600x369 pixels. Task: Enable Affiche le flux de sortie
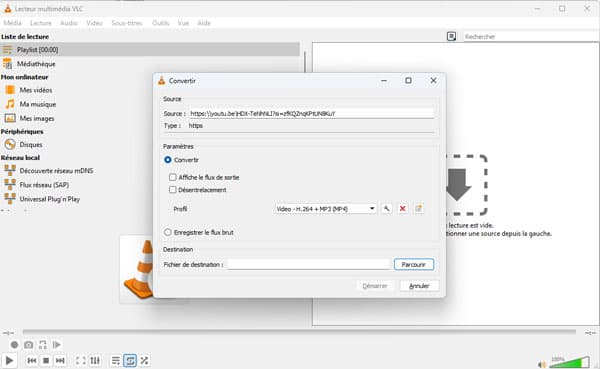click(173, 177)
